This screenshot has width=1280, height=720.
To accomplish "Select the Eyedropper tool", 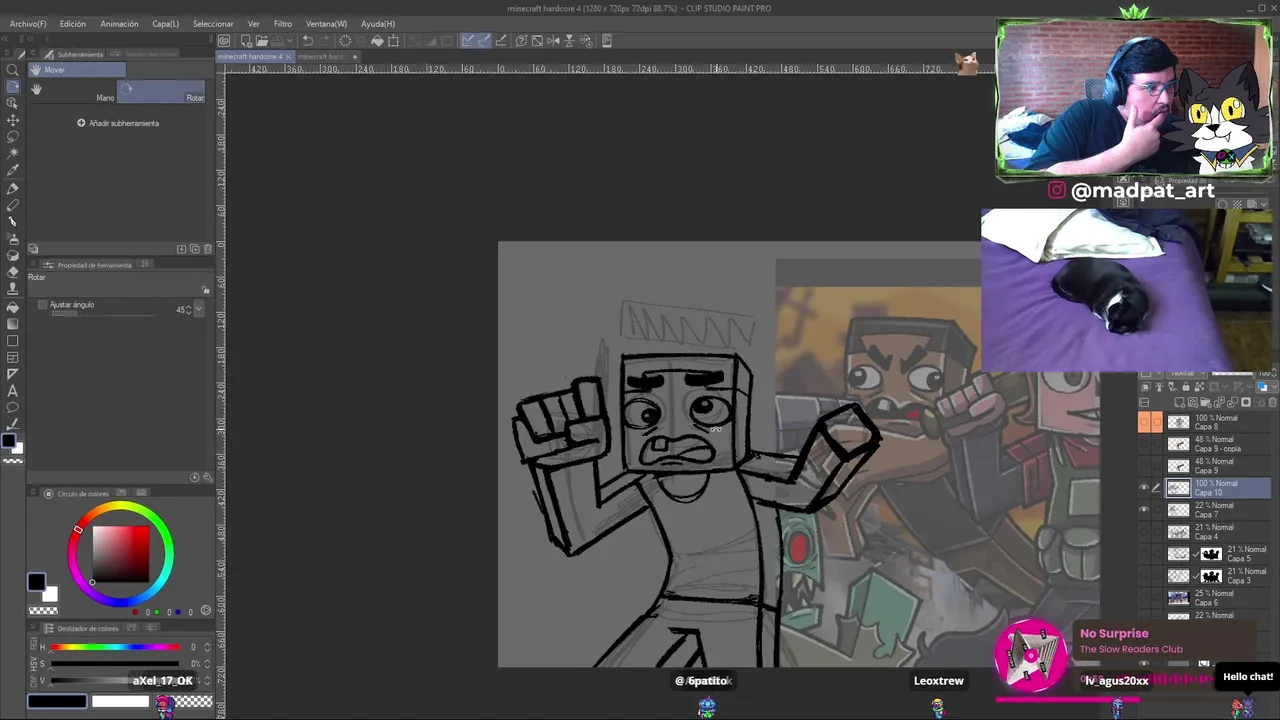I will [x=13, y=170].
